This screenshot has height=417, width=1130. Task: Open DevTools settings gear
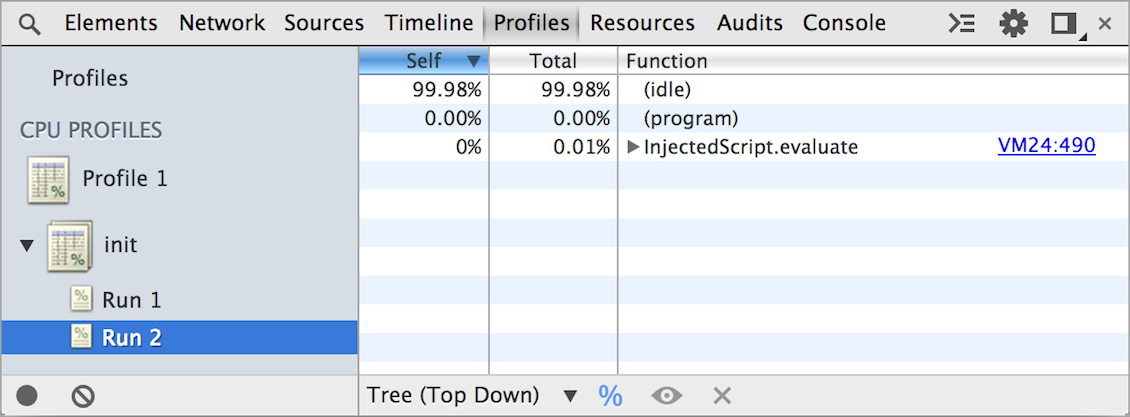pyautogui.click(x=1013, y=23)
